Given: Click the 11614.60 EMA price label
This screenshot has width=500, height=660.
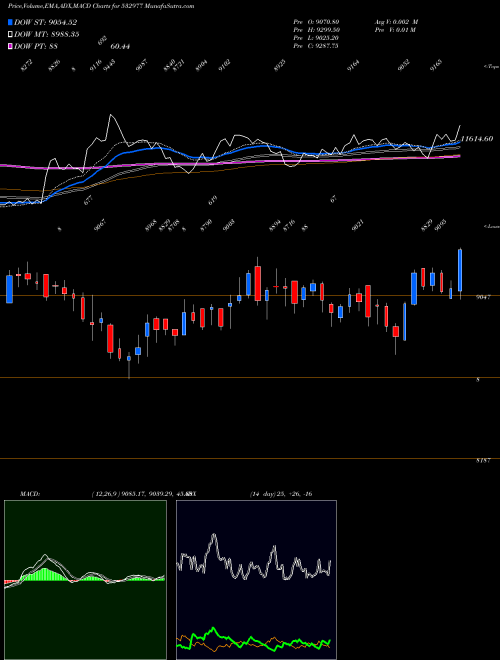Looking at the screenshot, I should click(477, 138).
